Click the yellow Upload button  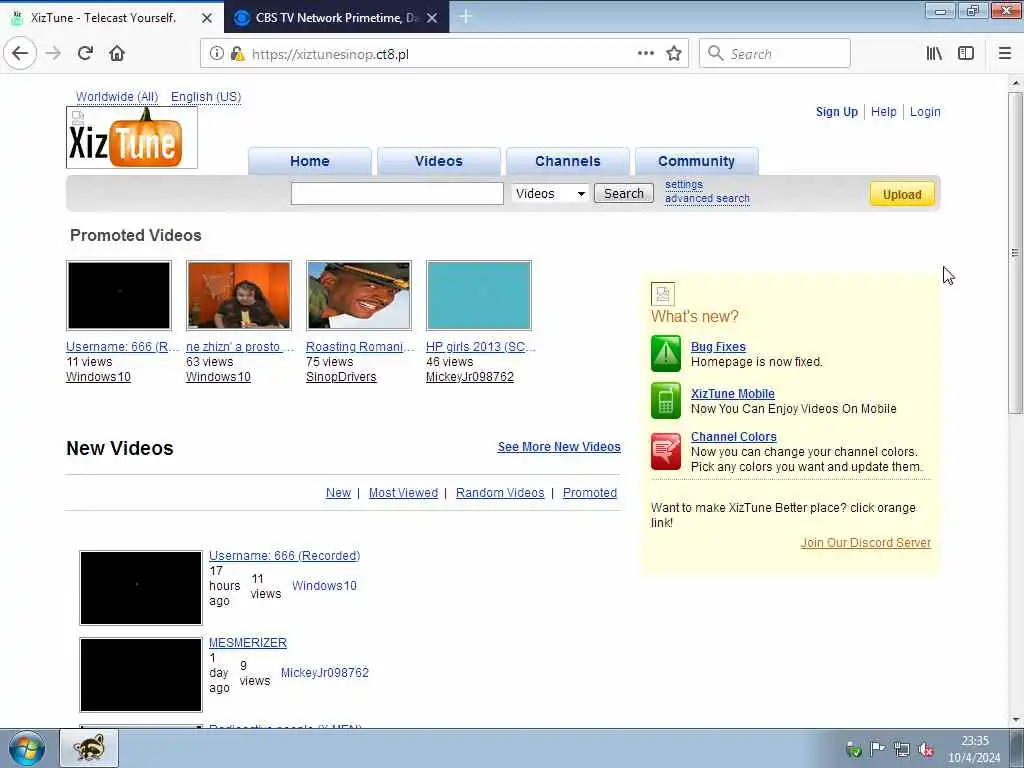902,194
